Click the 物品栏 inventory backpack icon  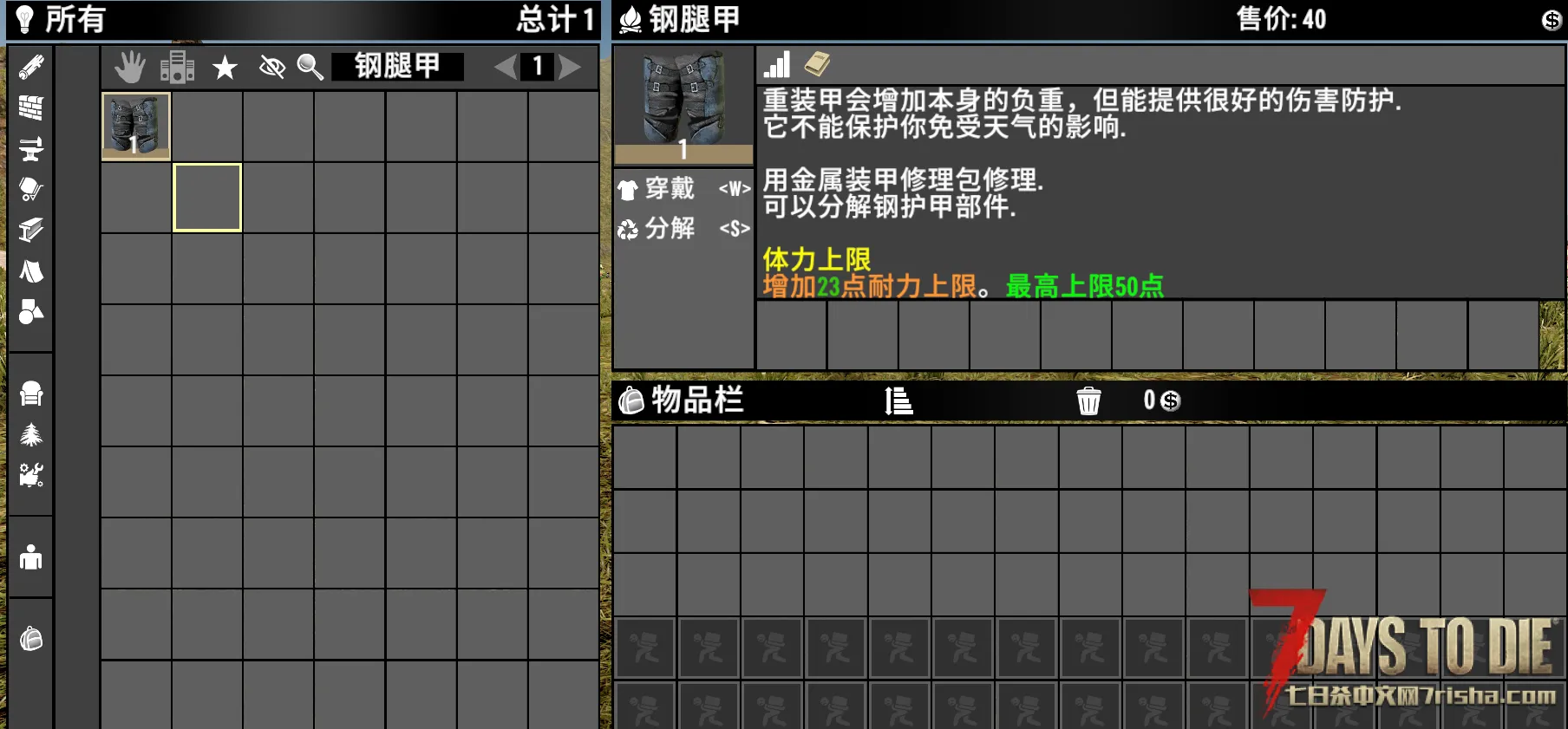[631, 400]
